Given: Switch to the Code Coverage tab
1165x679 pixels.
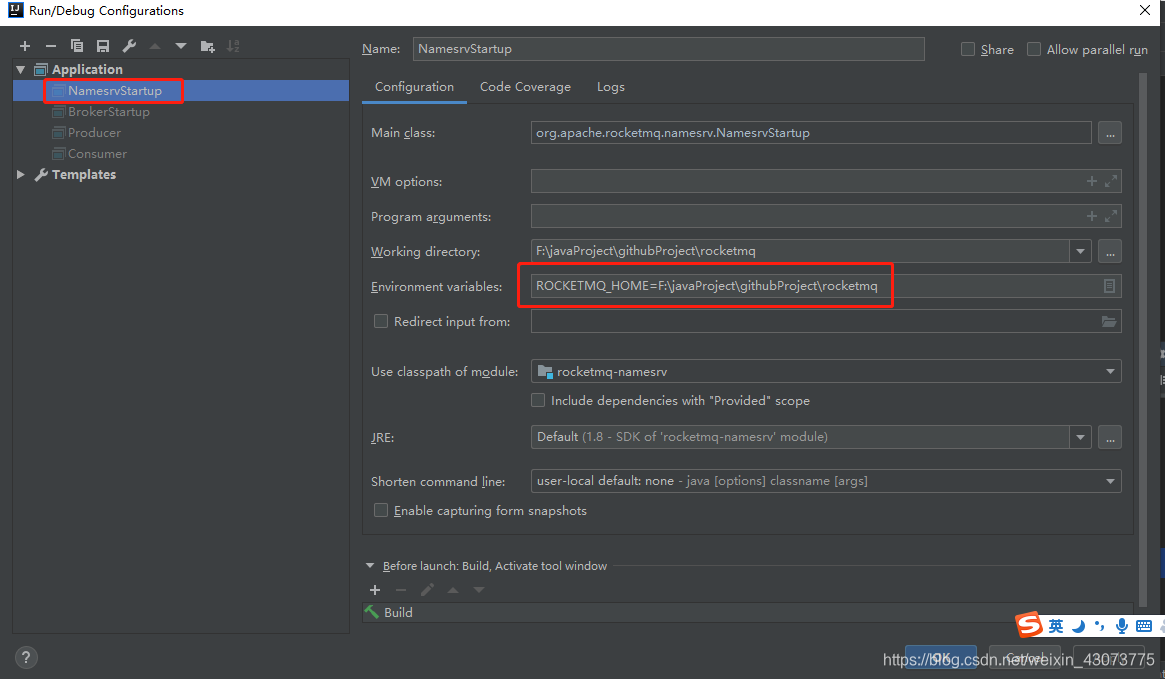Looking at the screenshot, I should pos(525,87).
